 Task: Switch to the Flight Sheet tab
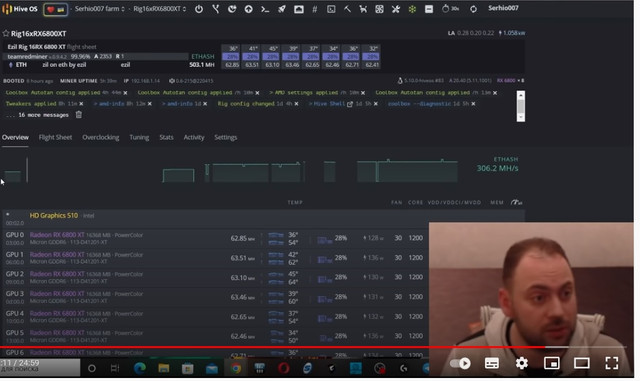pos(55,137)
